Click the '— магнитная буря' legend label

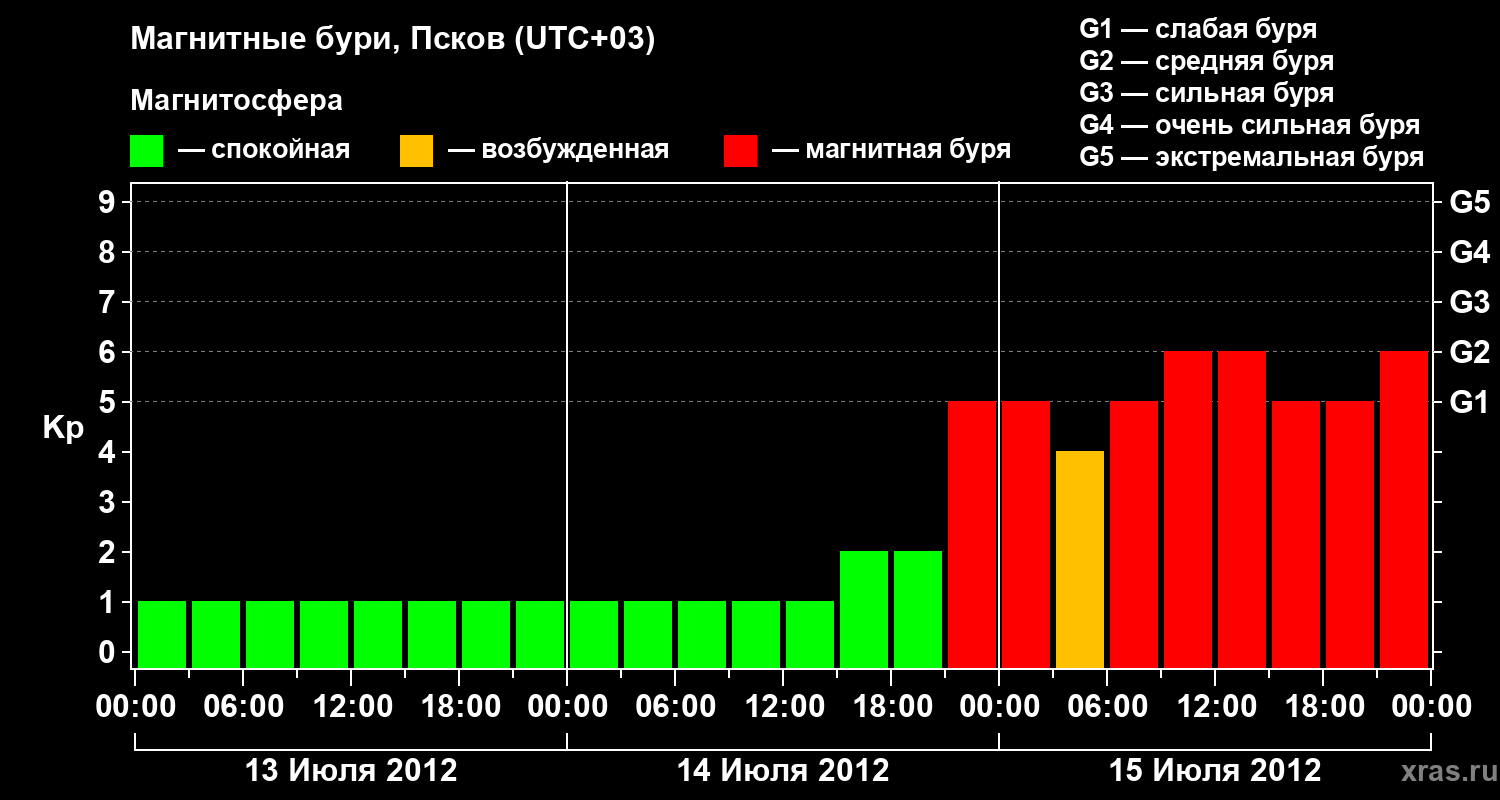coord(891,150)
